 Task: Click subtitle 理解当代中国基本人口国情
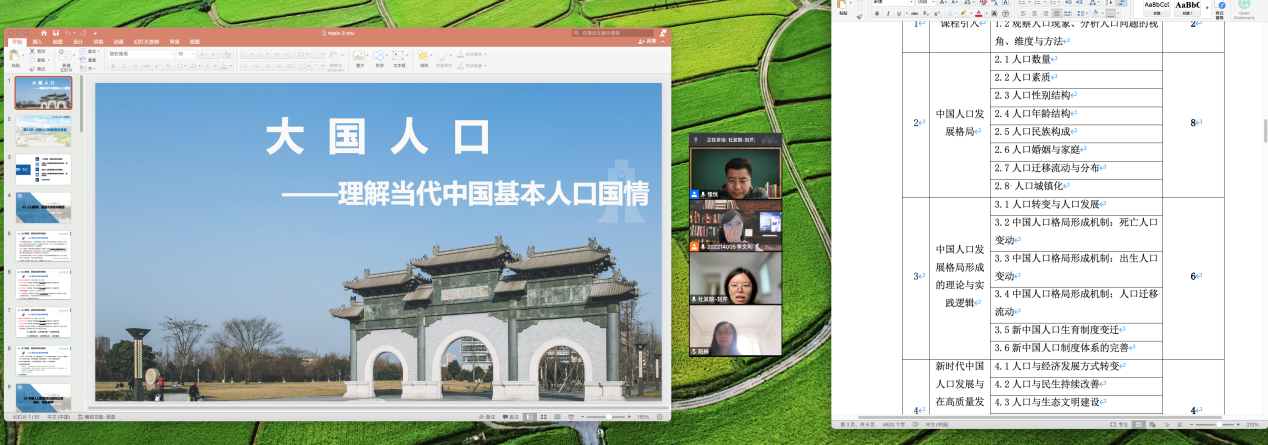493,192
